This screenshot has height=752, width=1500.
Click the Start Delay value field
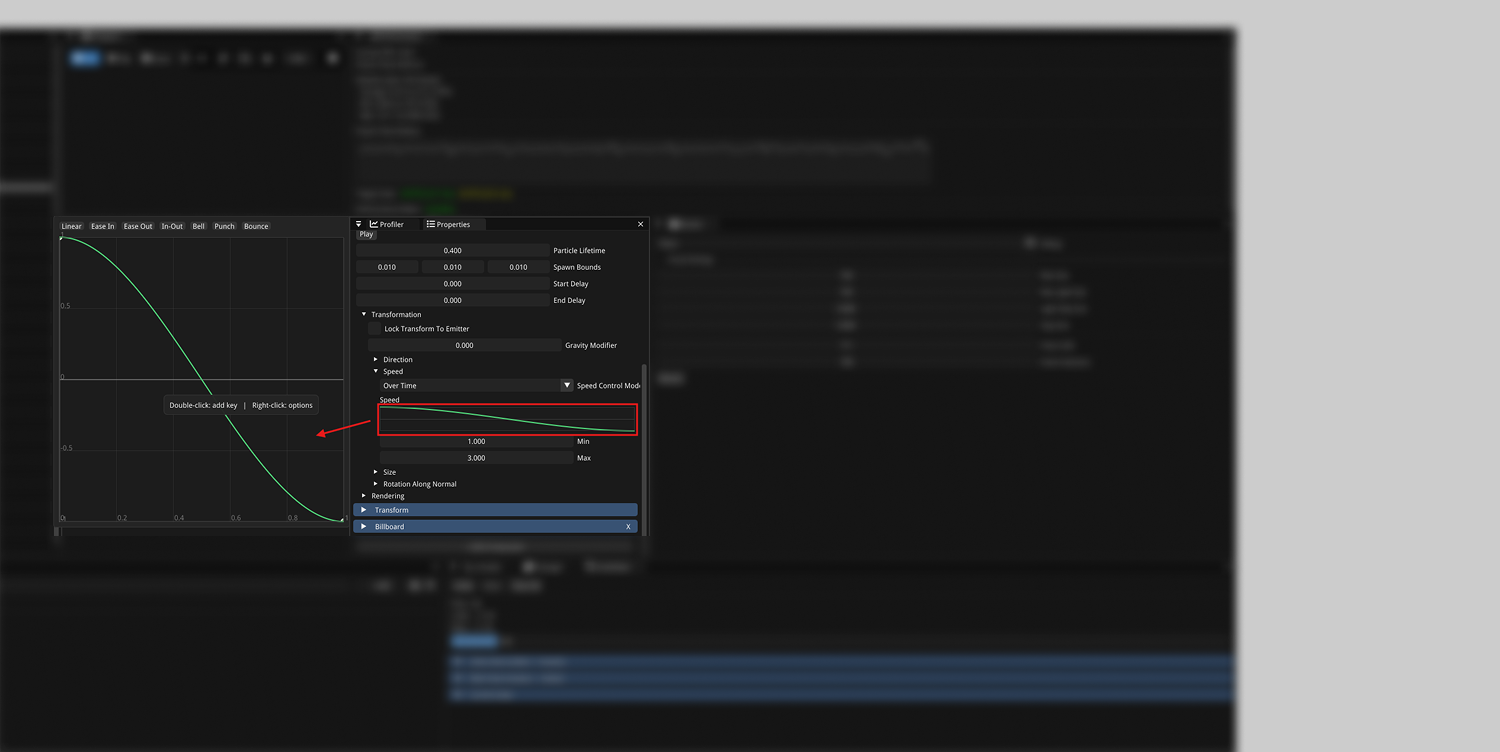tap(453, 284)
